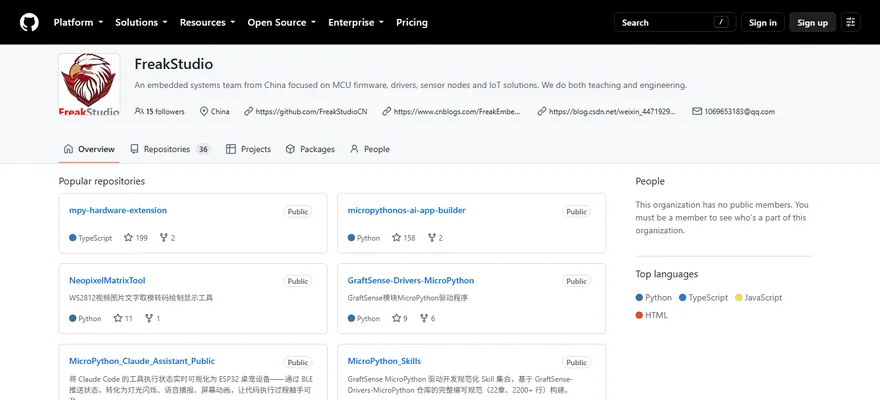Viewport: 880px width, 400px height.
Task: Click the location pin icon beside China
Action: pyautogui.click(x=204, y=112)
